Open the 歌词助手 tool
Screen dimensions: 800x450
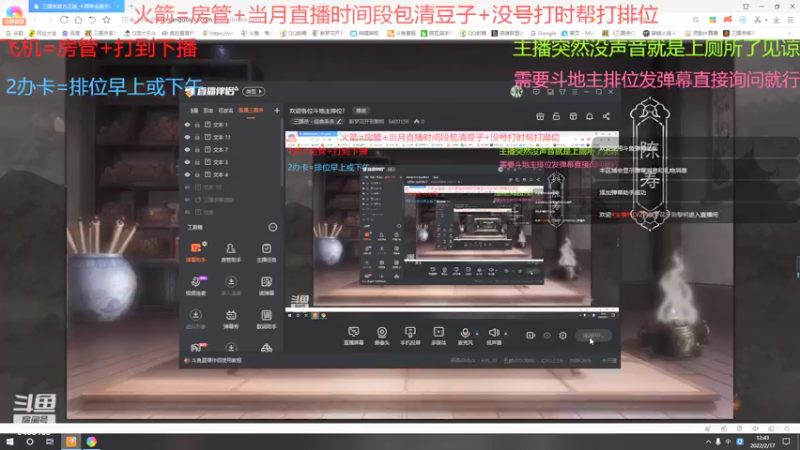[266, 319]
